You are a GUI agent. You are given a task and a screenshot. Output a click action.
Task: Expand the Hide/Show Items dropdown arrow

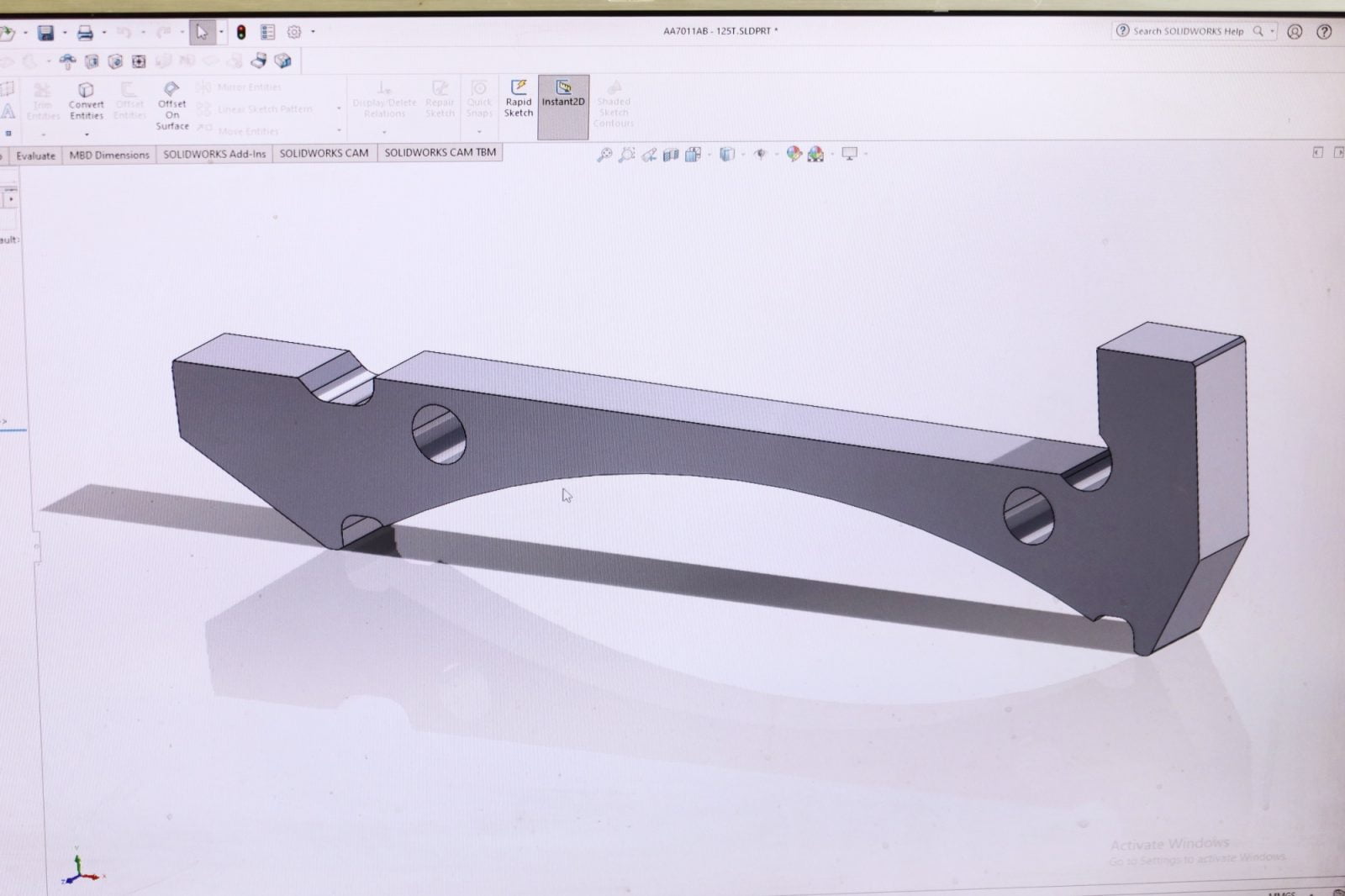tap(775, 155)
